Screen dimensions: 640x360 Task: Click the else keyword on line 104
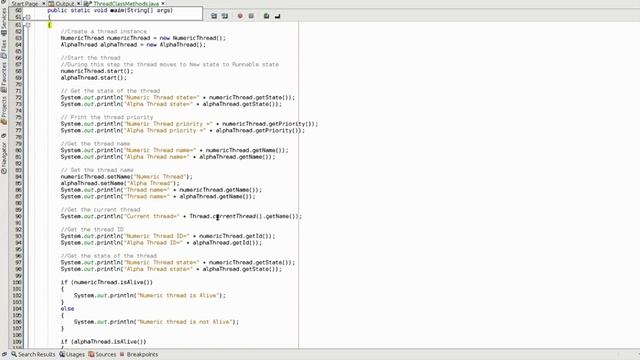(67, 309)
